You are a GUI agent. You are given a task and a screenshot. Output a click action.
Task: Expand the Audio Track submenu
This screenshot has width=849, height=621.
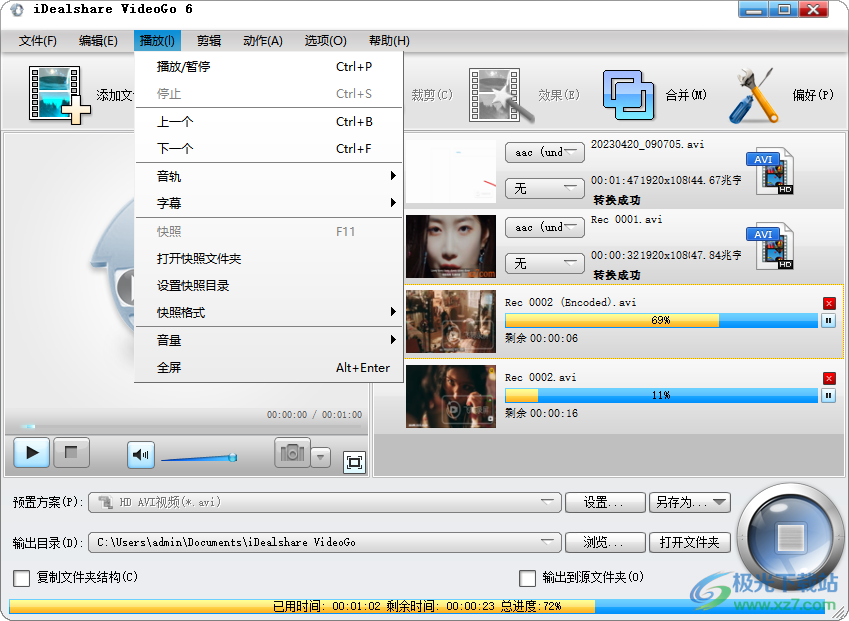pos(269,176)
